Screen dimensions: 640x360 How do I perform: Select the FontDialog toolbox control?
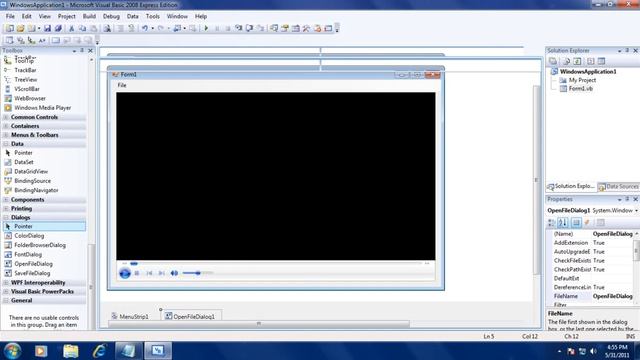pyautogui.click(x=28, y=255)
